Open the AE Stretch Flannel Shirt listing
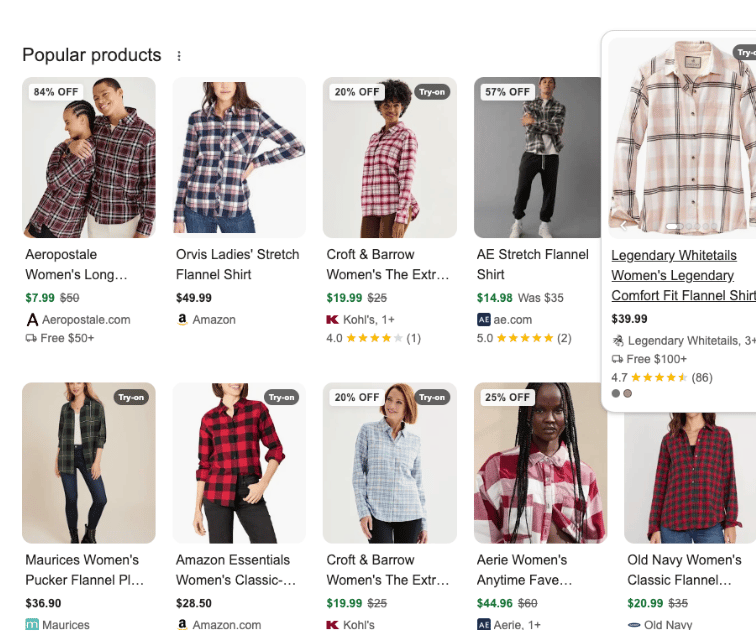Image resolution: width=756 pixels, height=644 pixels. click(x=520, y=264)
